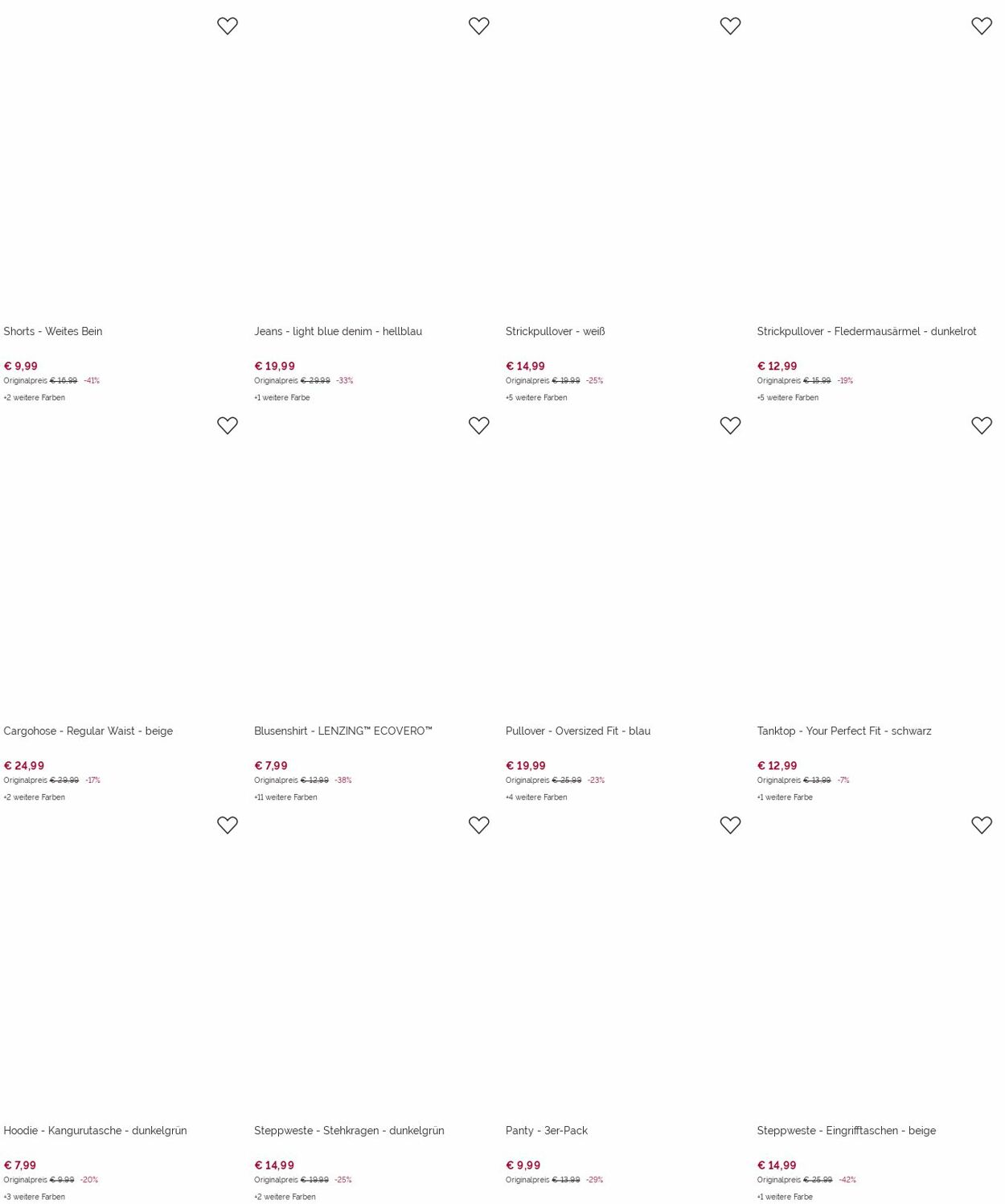Viewport: 1005px width, 1204px height.
Task: Show +11 weitere Farben for Blusenshirt
Action: pos(285,797)
